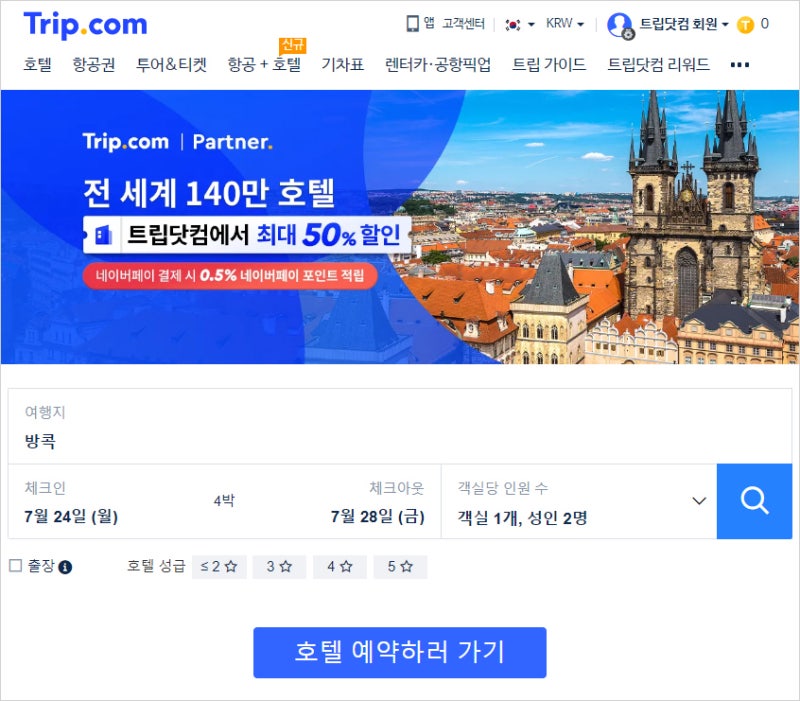
Task: Select the 항공권 navigation tab
Action: pyautogui.click(x=93, y=65)
